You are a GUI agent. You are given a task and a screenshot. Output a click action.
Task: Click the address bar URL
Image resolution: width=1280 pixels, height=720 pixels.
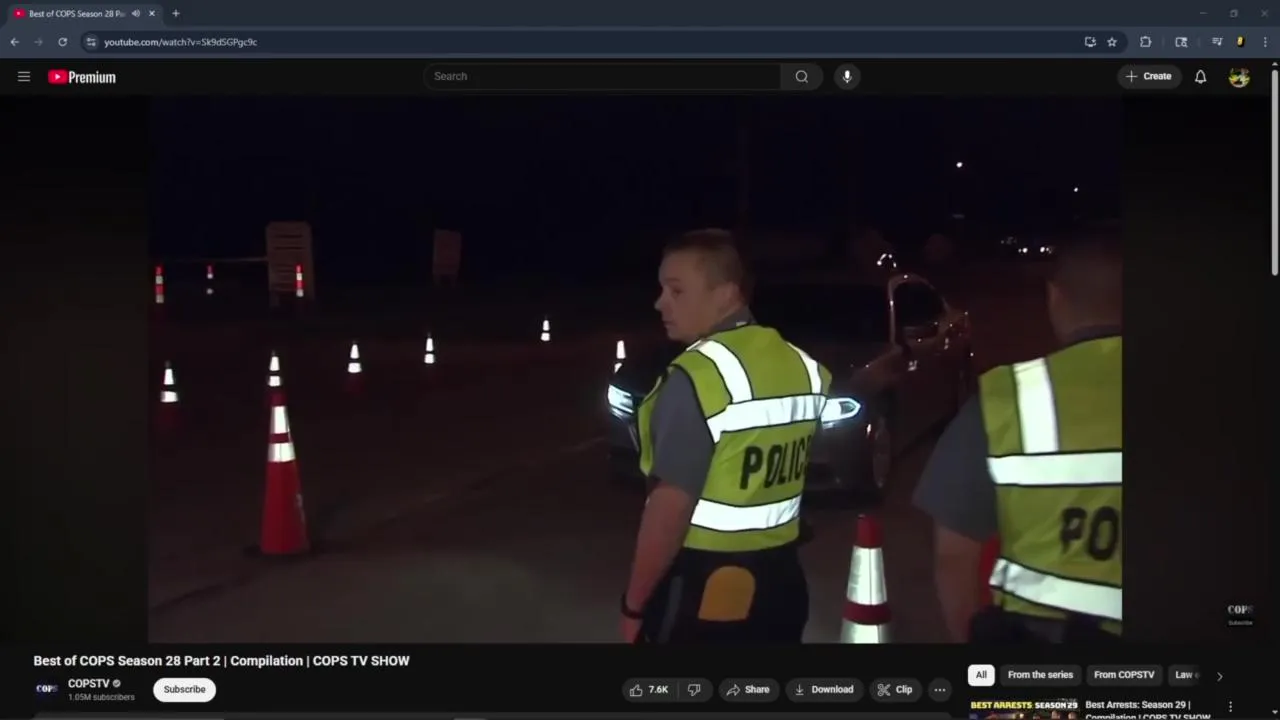click(x=181, y=42)
